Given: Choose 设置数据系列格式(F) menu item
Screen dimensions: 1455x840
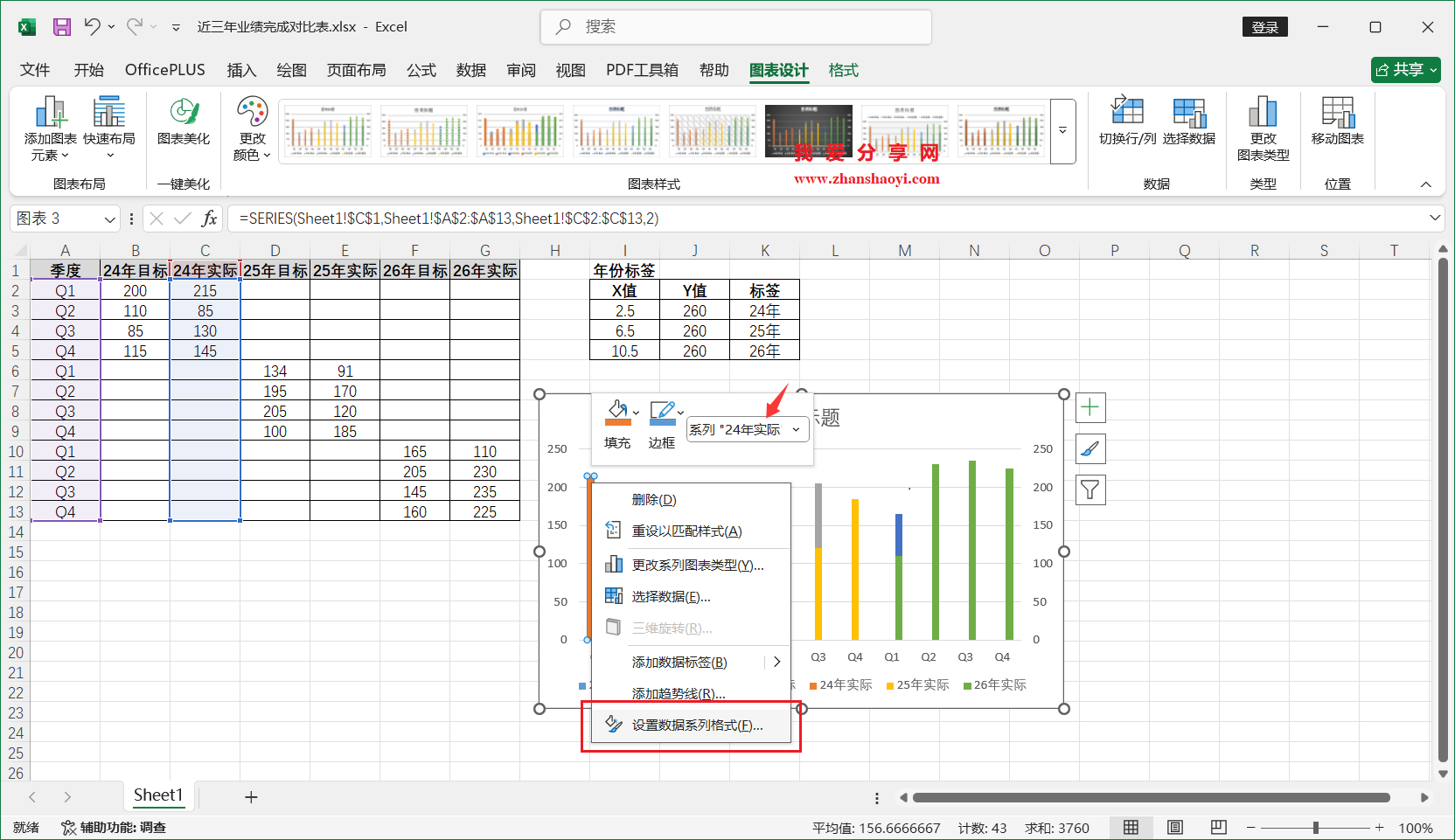Looking at the screenshot, I should click(x=691, y=725).
